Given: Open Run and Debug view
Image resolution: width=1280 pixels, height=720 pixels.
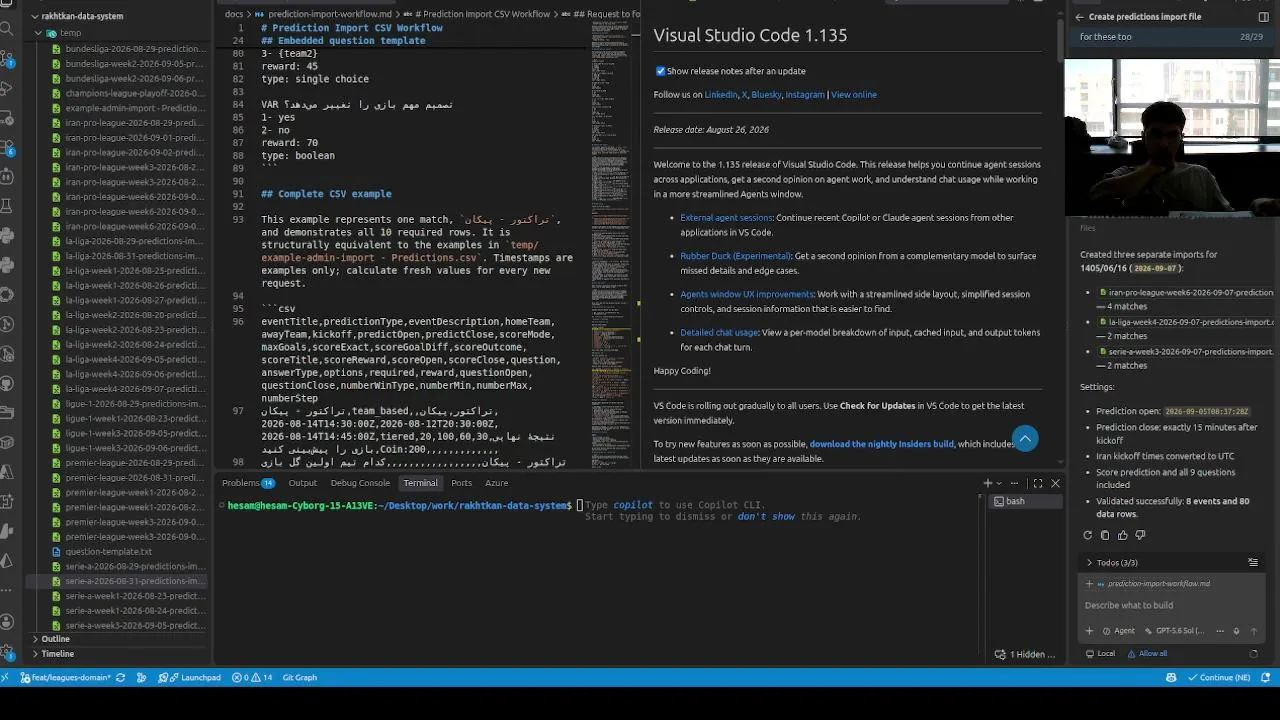Looking at the screenshot, I should click(x=6, y=88).
